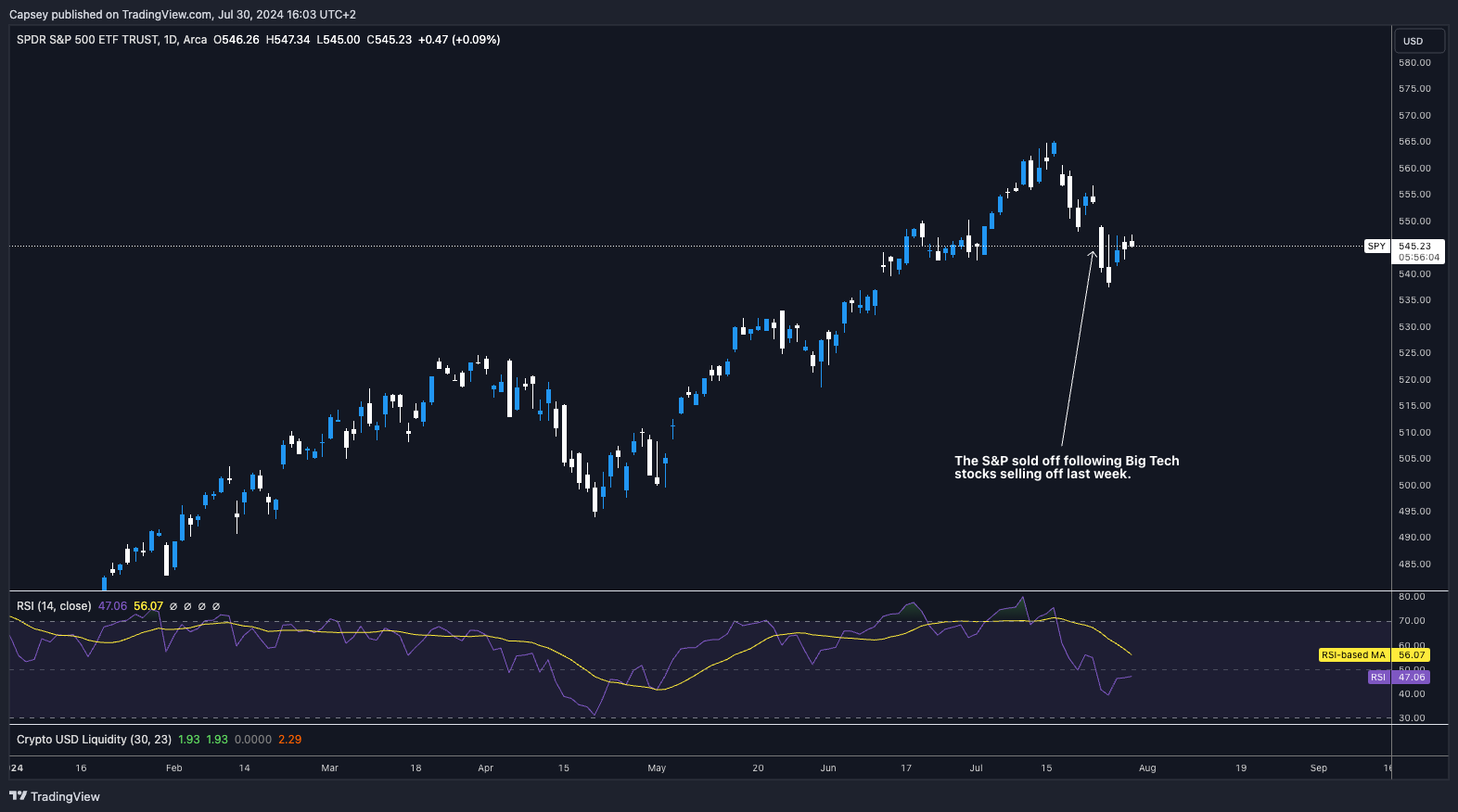Image resolution: width=1458 pixels, height=812 pixels.
Task: Click the 80.00 RSI axis label
Action: (1412, 597)
